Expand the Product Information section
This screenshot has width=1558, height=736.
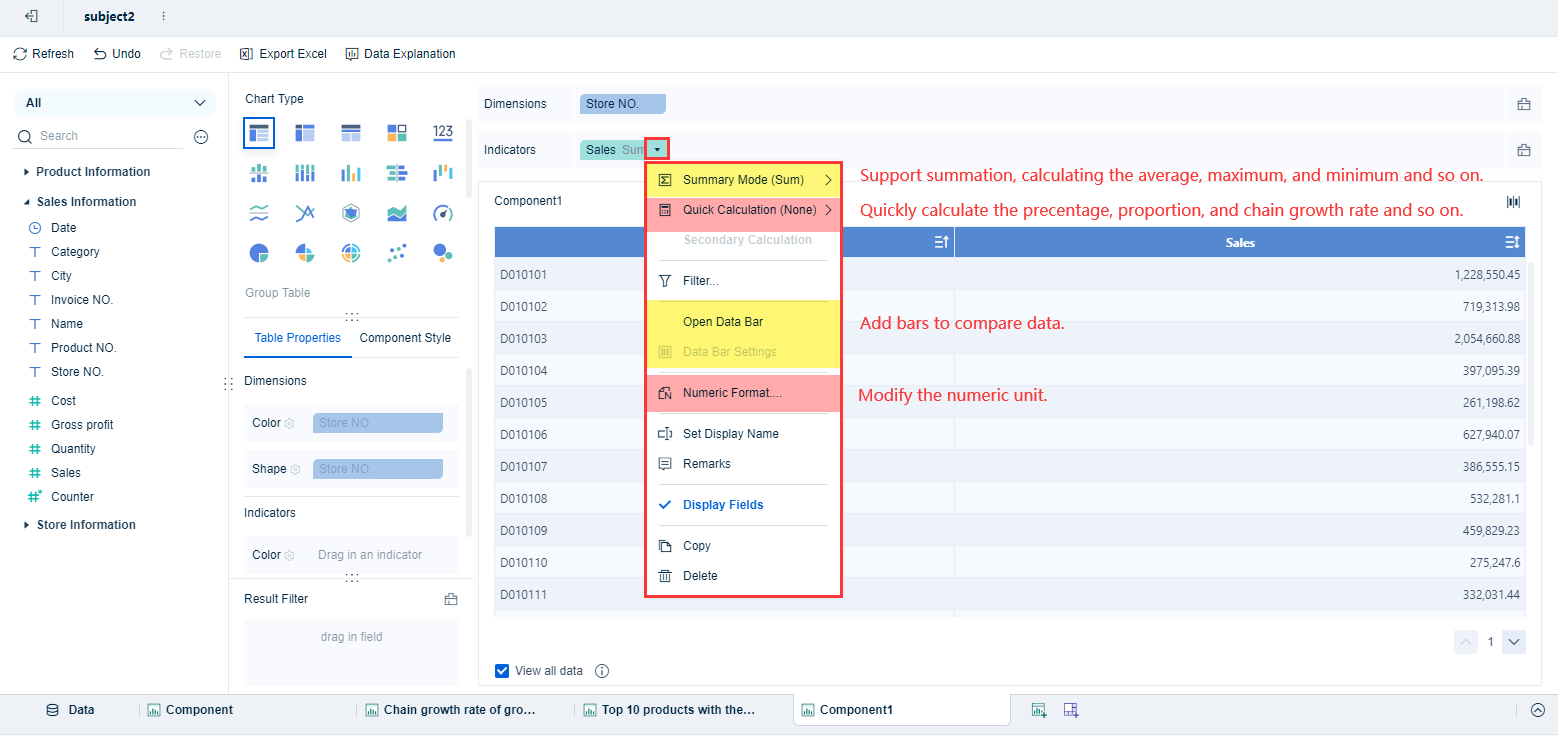[94, 171]
